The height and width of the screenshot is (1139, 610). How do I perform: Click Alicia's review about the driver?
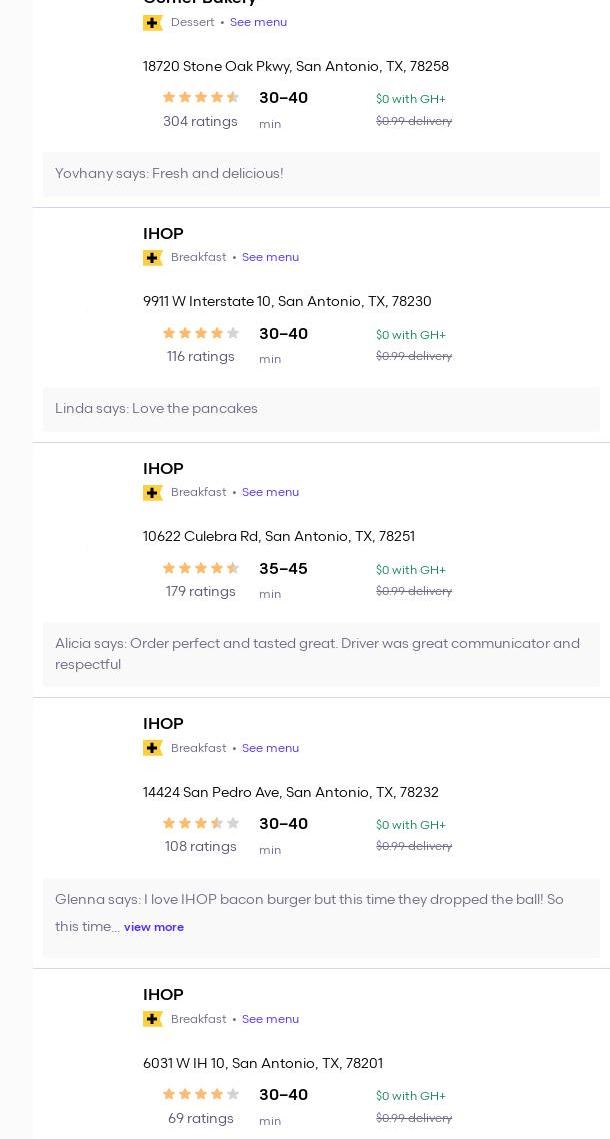[x=317, y=654]
